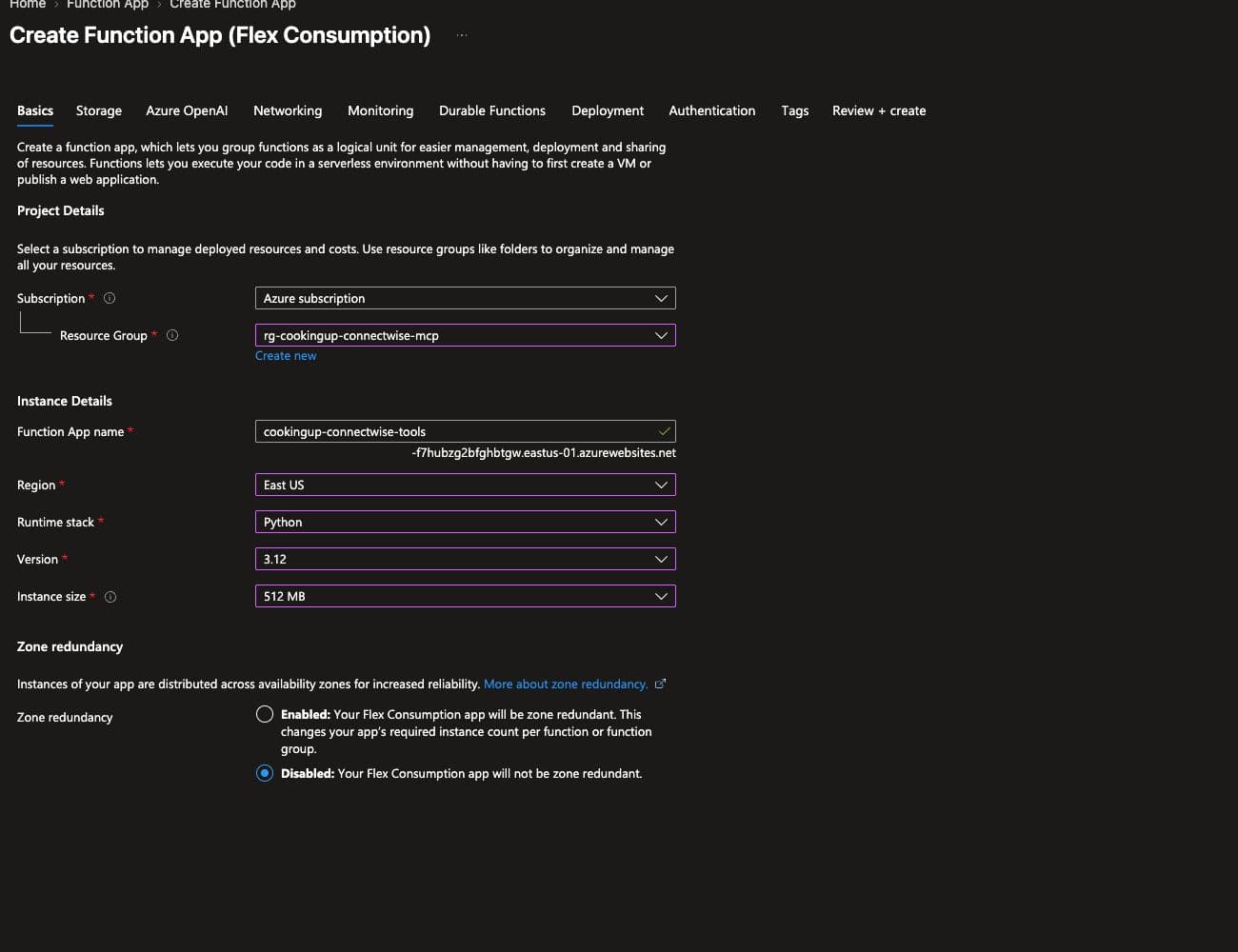Go to the Deployment tab
This screenshot has height=952, width=1238.
[608, 110]
